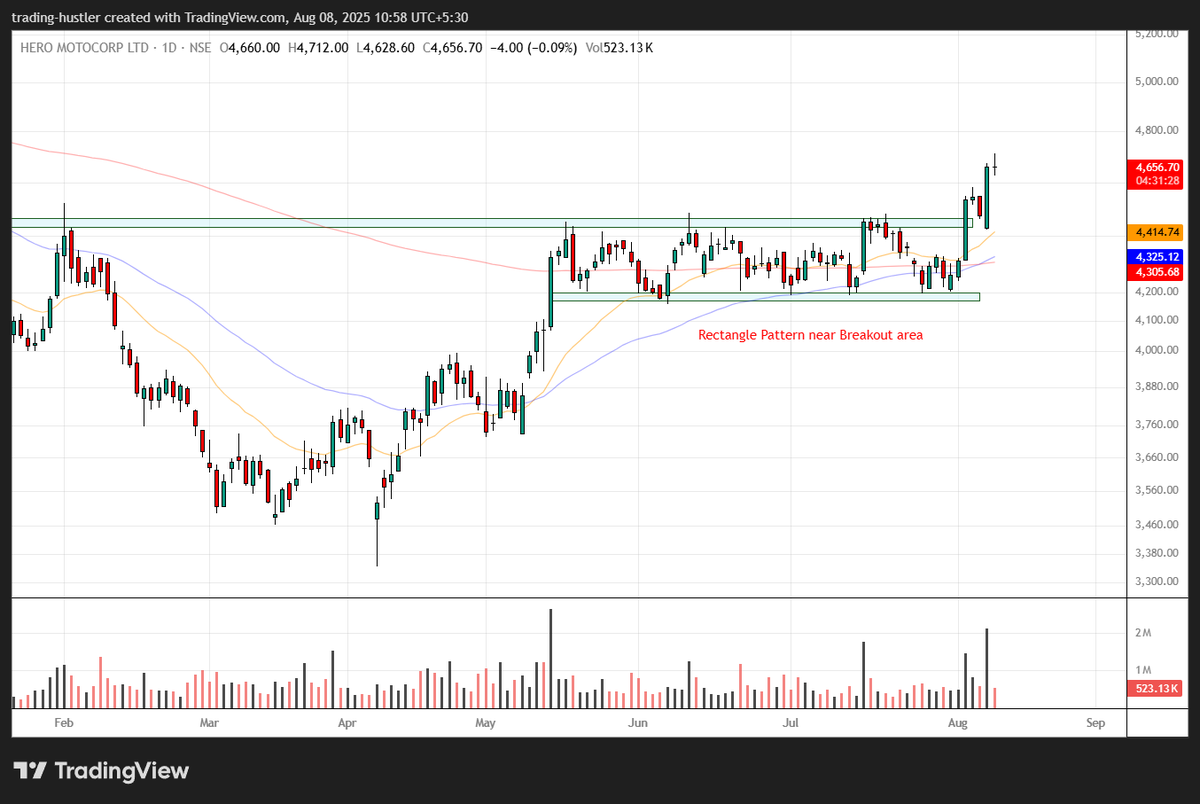Viewport: 1200px width, 804px height.
Task: Click the 3,460.00 price axis label
Action: (x=1155, y=524)
